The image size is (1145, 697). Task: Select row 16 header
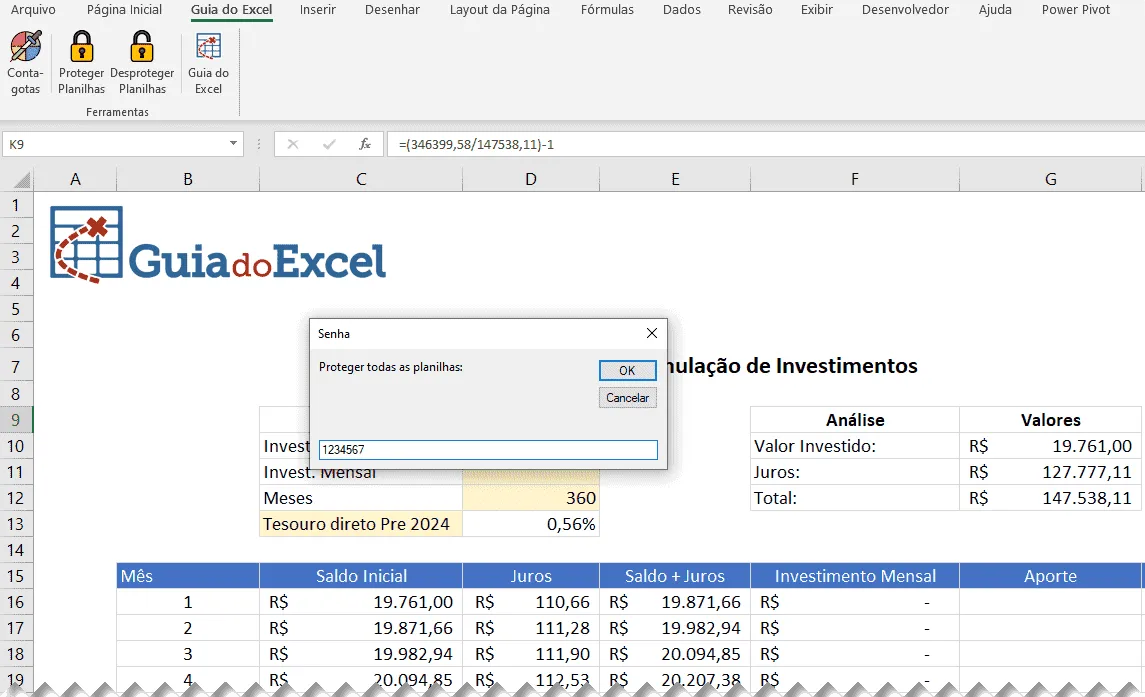(15, 602)
